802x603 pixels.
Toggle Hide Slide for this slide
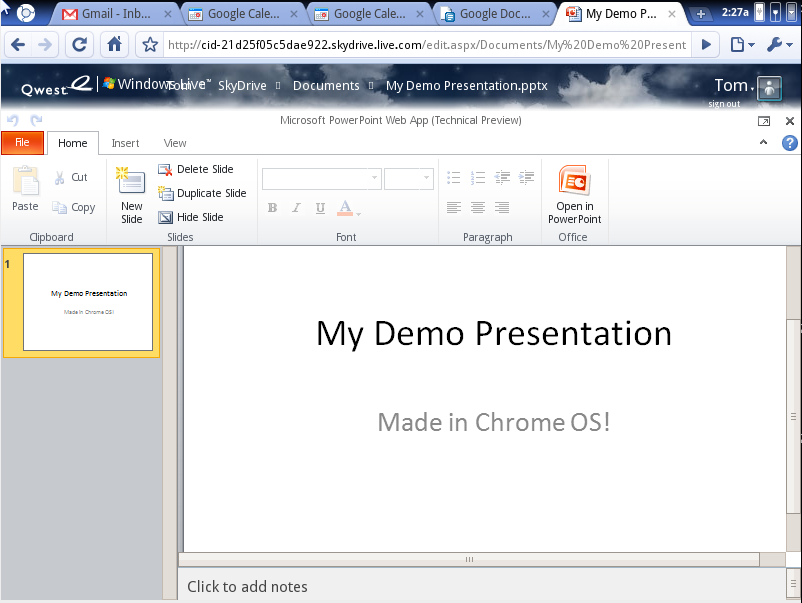point(190,217)
